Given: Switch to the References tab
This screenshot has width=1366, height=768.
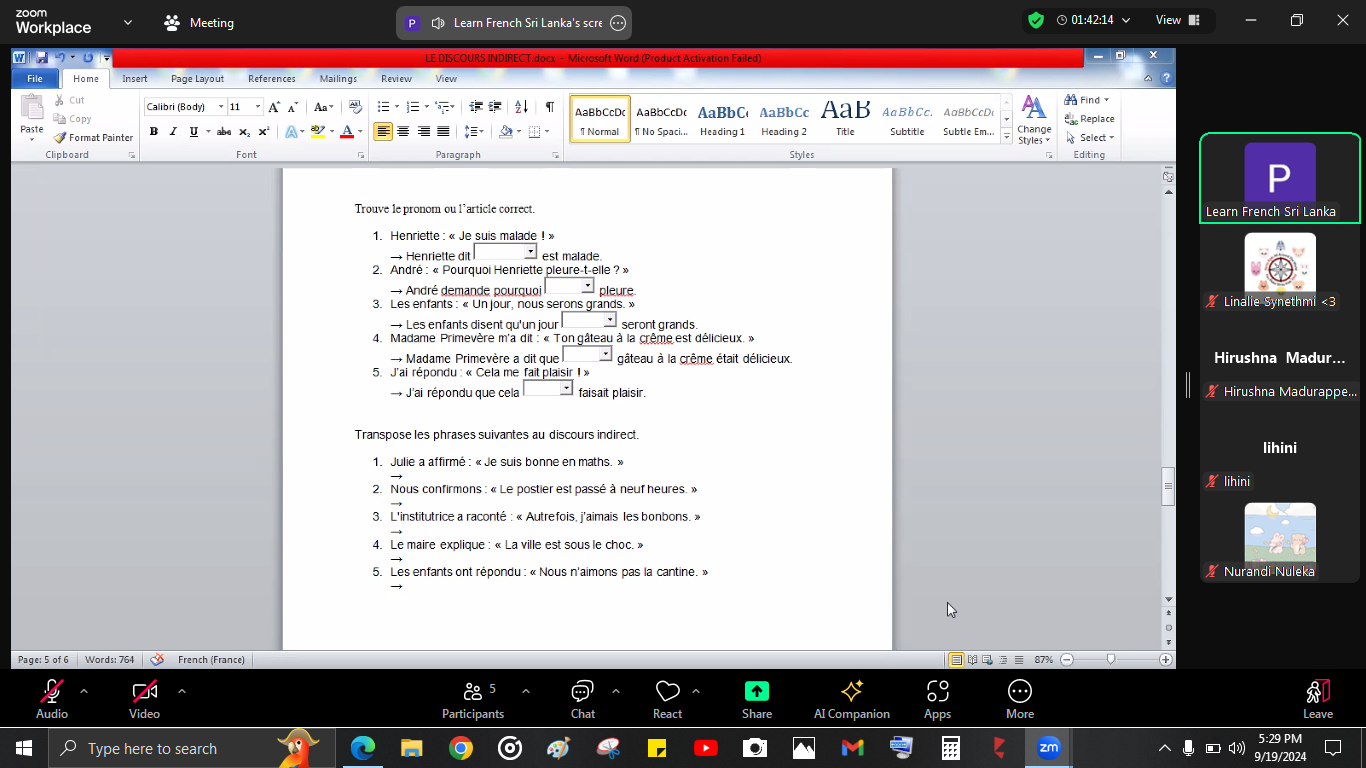Looking at the screenshot, I should tap(272, 79).
